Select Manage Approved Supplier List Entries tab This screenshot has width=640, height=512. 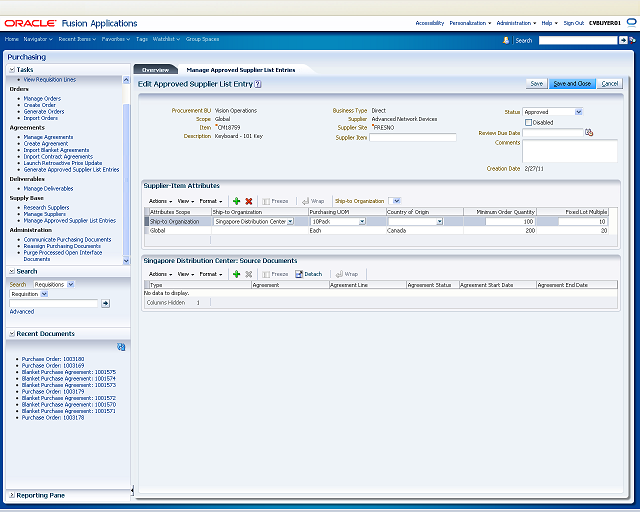point(241,70)
